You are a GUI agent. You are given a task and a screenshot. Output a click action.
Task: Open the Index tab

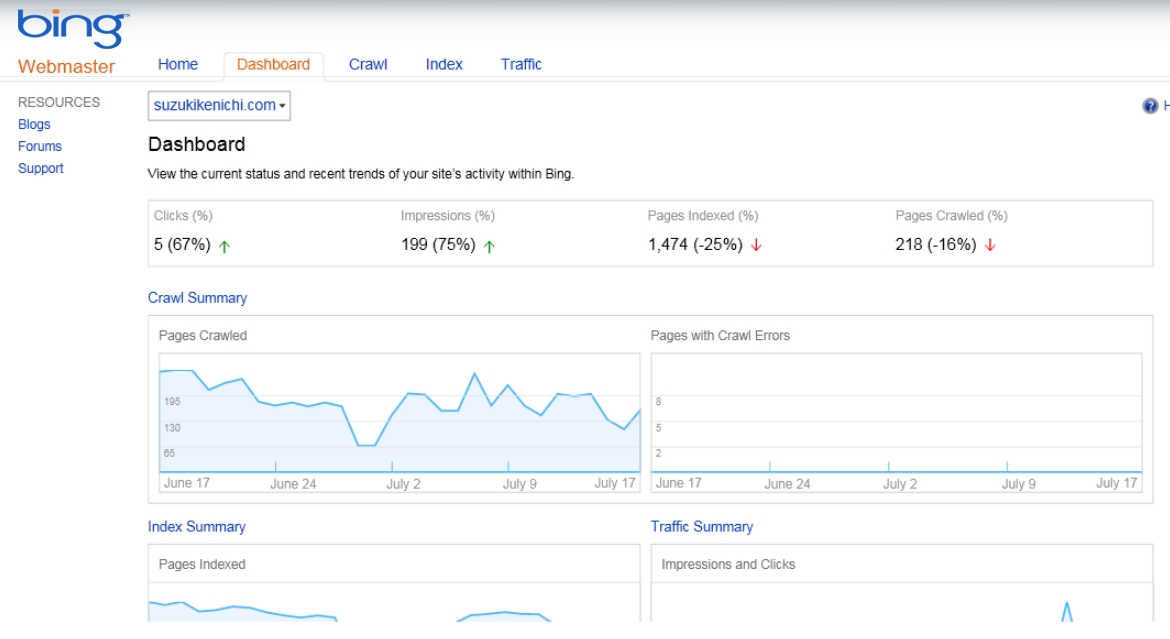[444, 64]
